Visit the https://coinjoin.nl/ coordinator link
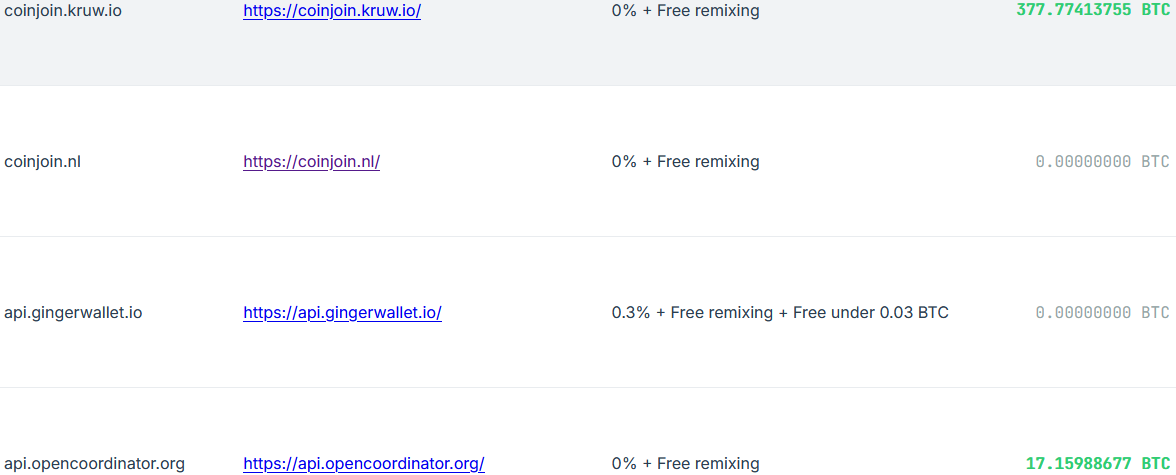Screen dimensions: 1176x475 (311, 161)
